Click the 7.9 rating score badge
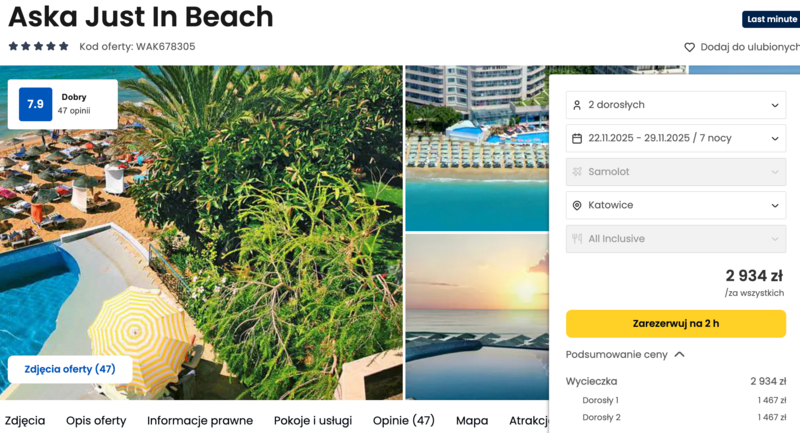 coord(35,104)
